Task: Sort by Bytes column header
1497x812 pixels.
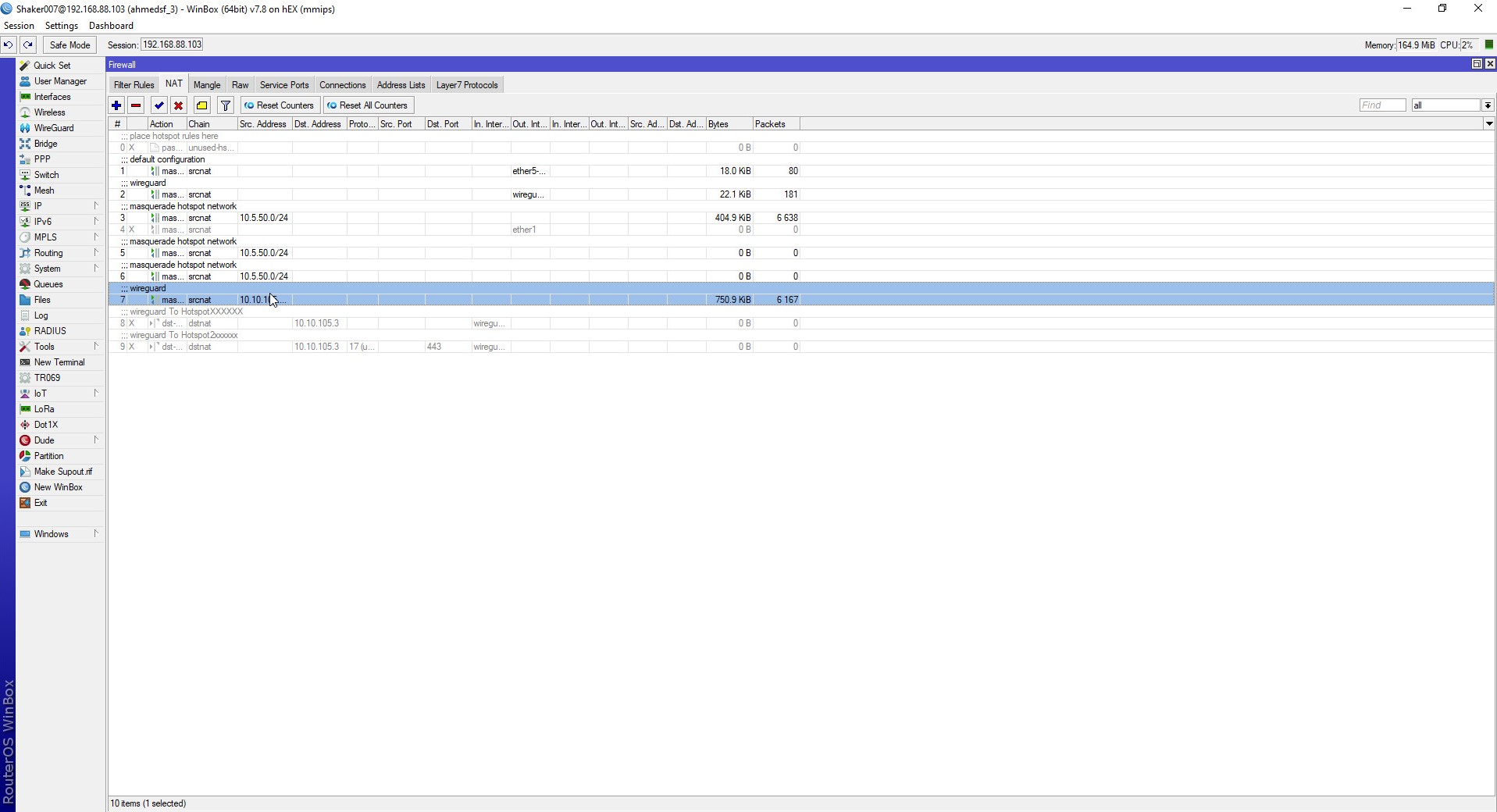Action: (729, 124)
